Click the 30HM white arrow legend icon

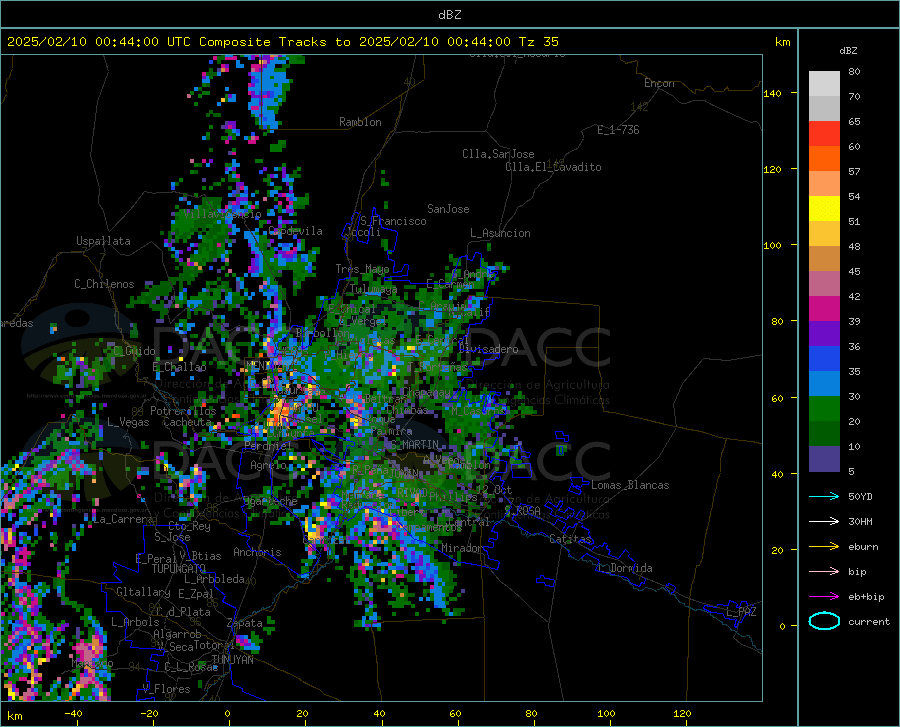pos(824,521)
